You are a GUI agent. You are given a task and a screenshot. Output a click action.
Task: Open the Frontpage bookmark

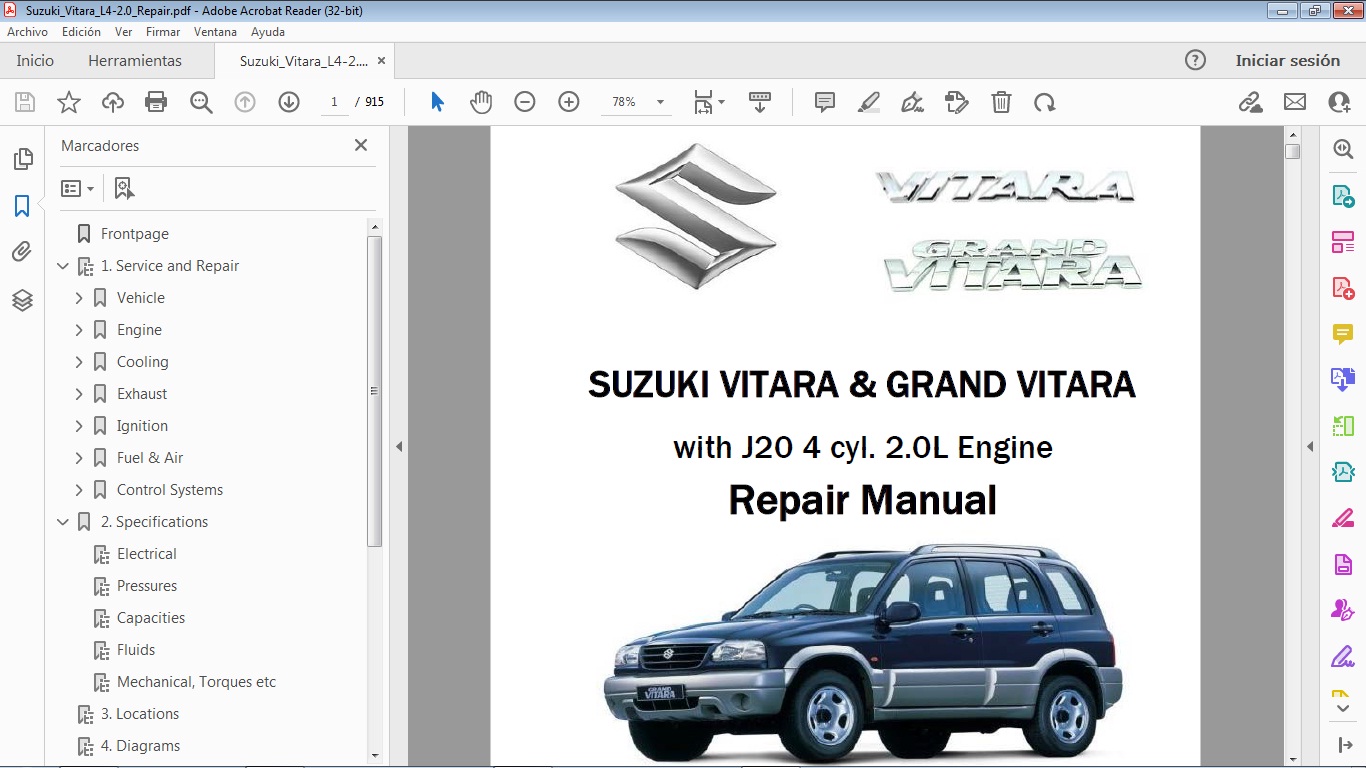pos(135,234)
